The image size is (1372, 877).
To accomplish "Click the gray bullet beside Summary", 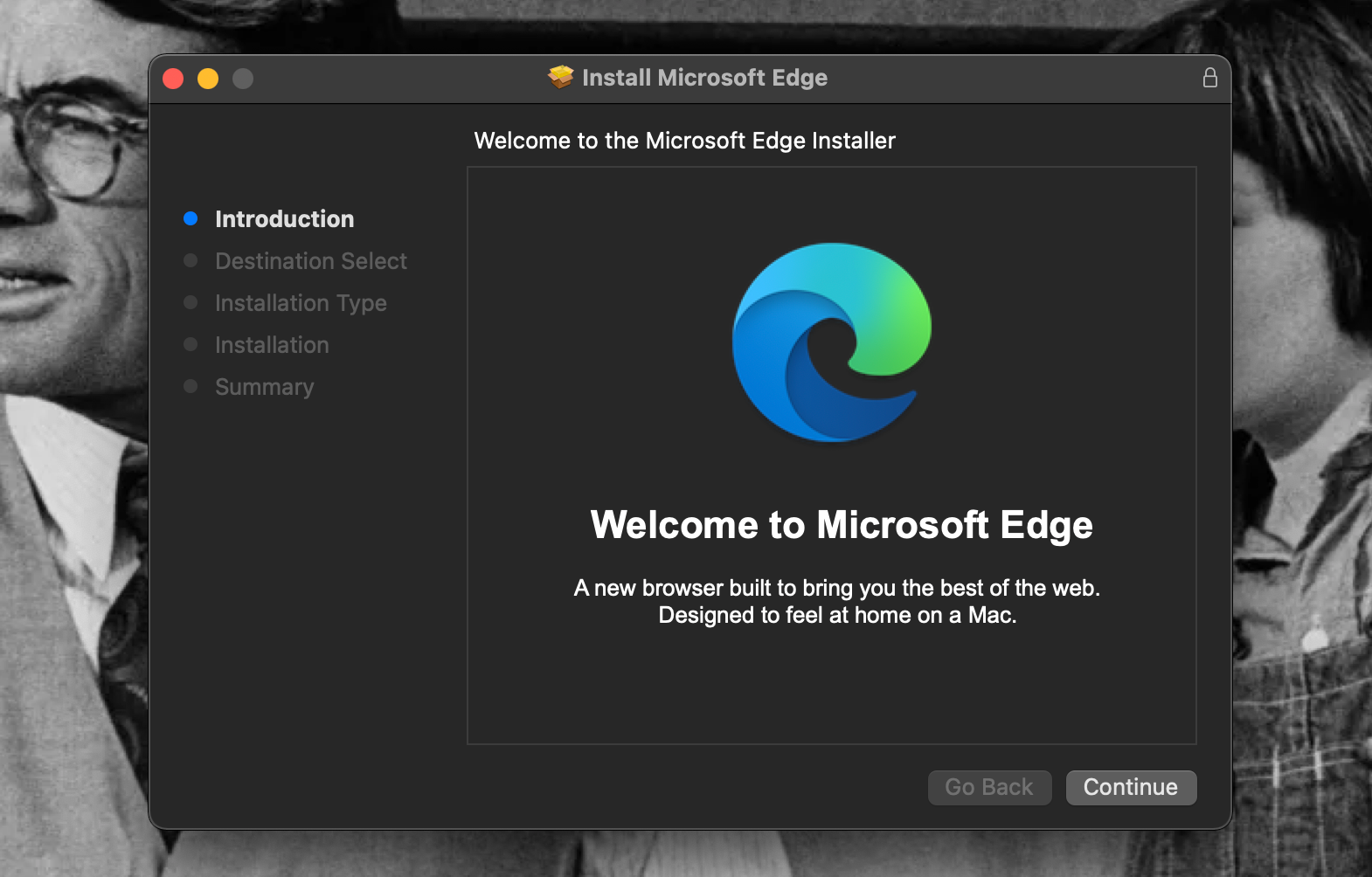I will click(191, 386).
